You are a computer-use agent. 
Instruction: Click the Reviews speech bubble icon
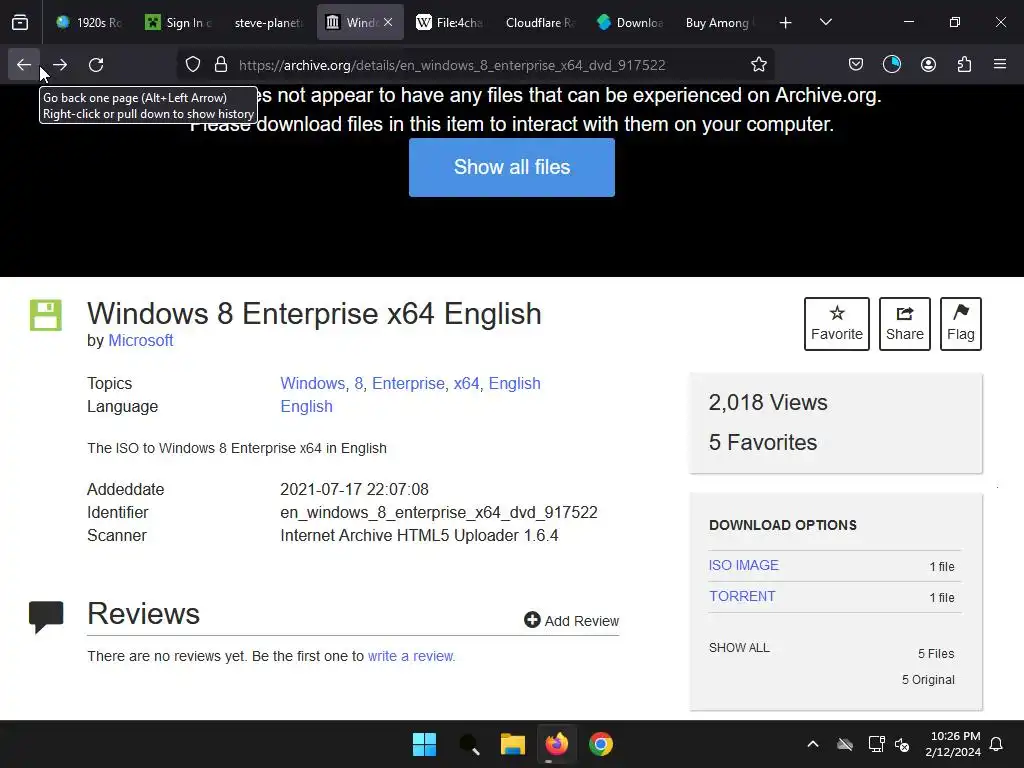[46, 617]
